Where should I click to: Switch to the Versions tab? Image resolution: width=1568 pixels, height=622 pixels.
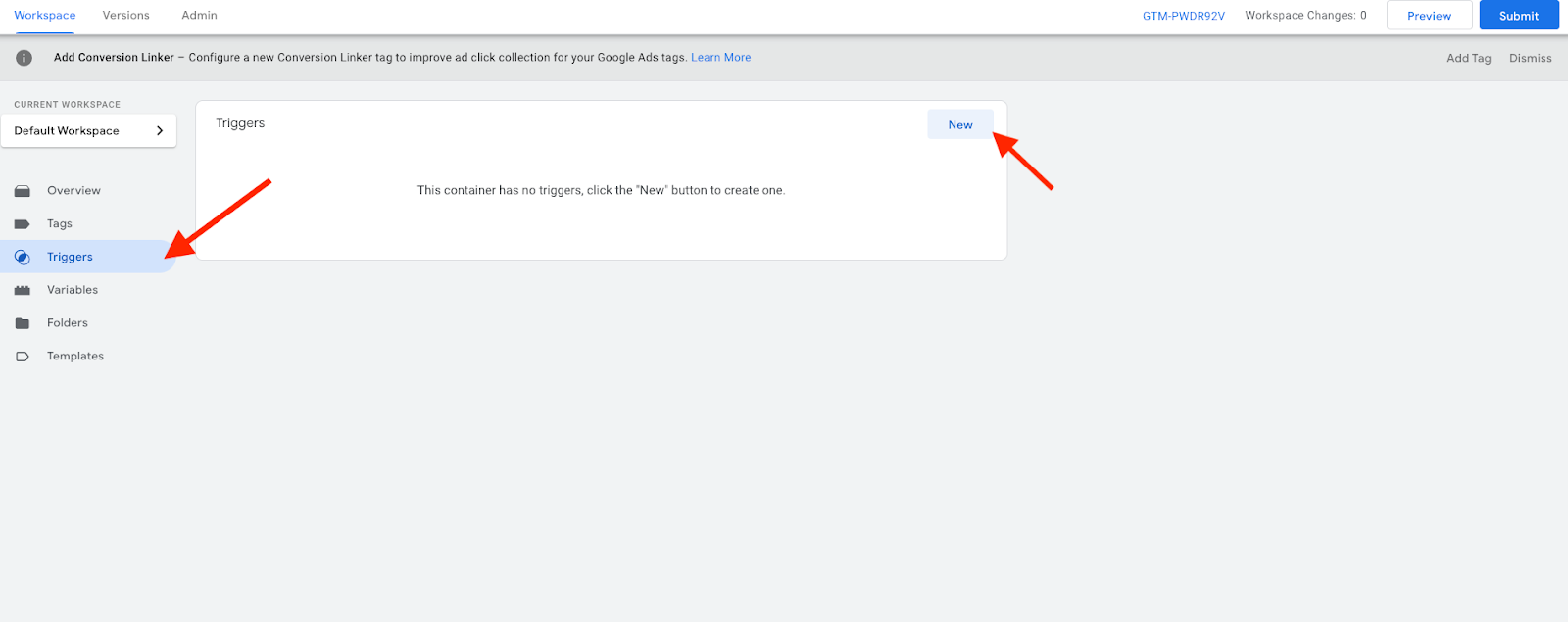pyautogui.click(x=126, y=16)
